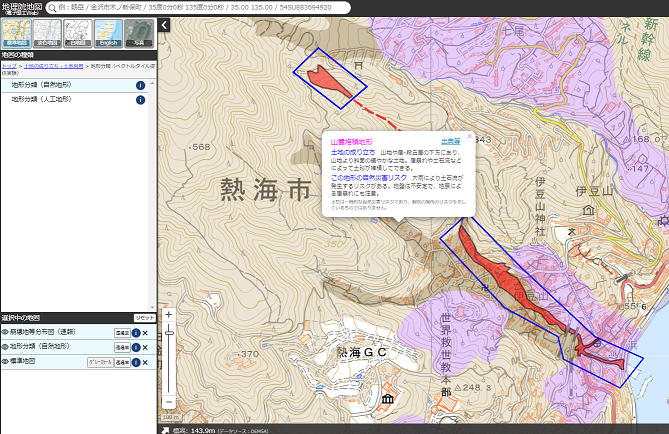The width and height of the screenshot is (669, 434).
Task: Switch to the 淡色地図 basemap thumbnail
Action: click(47, 33)
